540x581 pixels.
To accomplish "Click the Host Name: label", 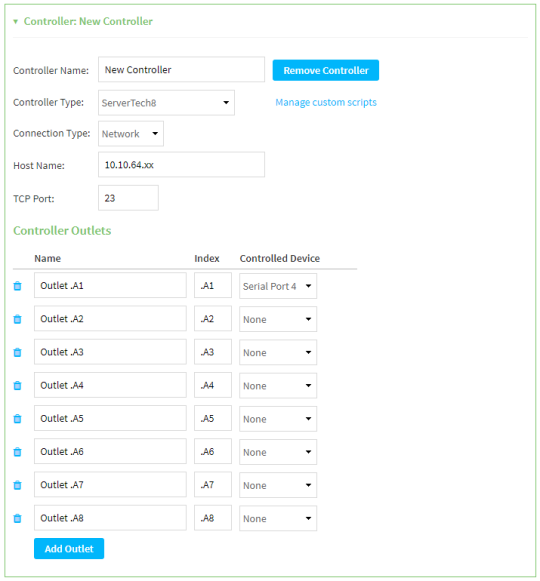I will (x=39, y=166).
